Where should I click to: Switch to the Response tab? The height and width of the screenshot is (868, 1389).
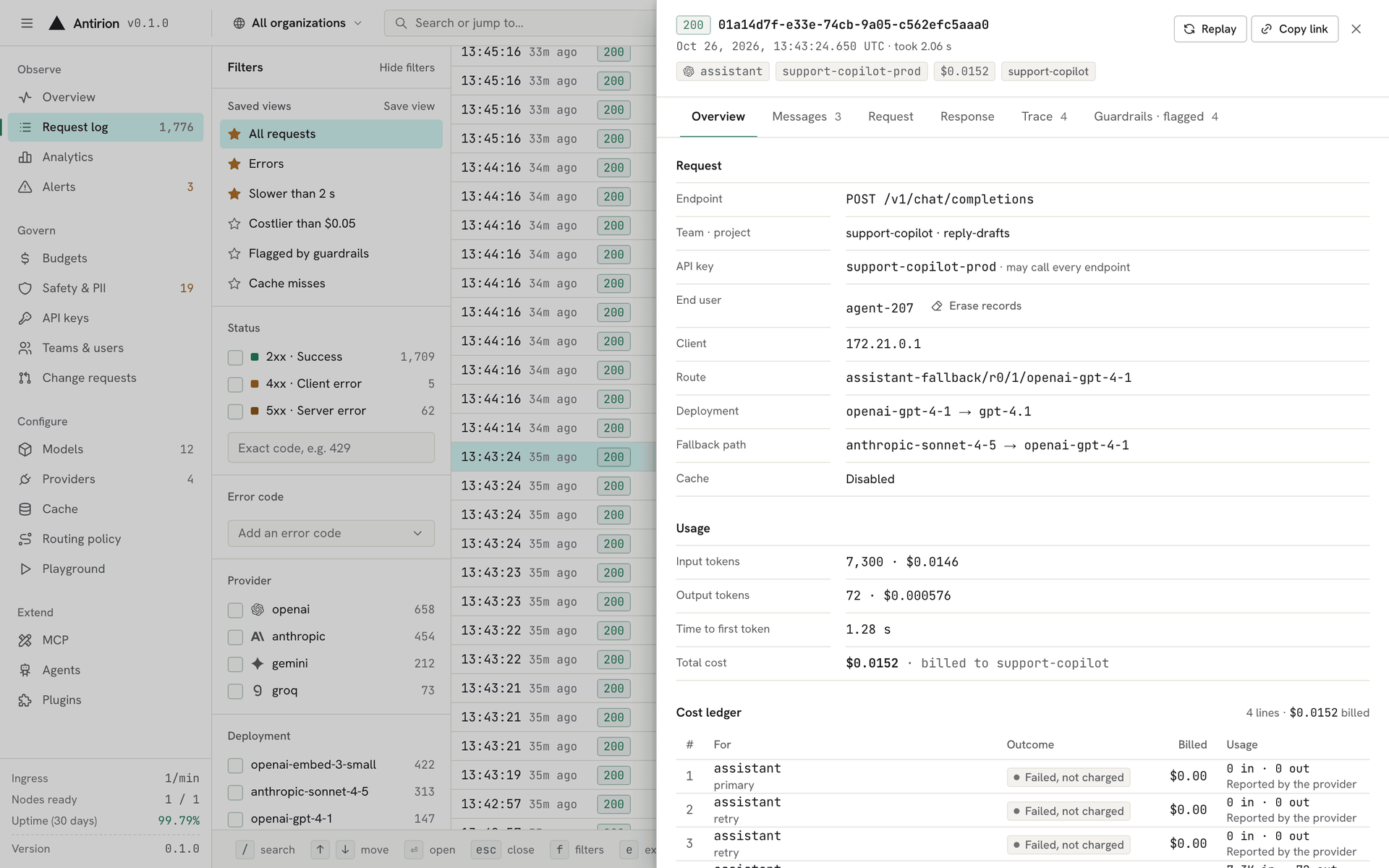pyautogui.click(x=967, y=116)
